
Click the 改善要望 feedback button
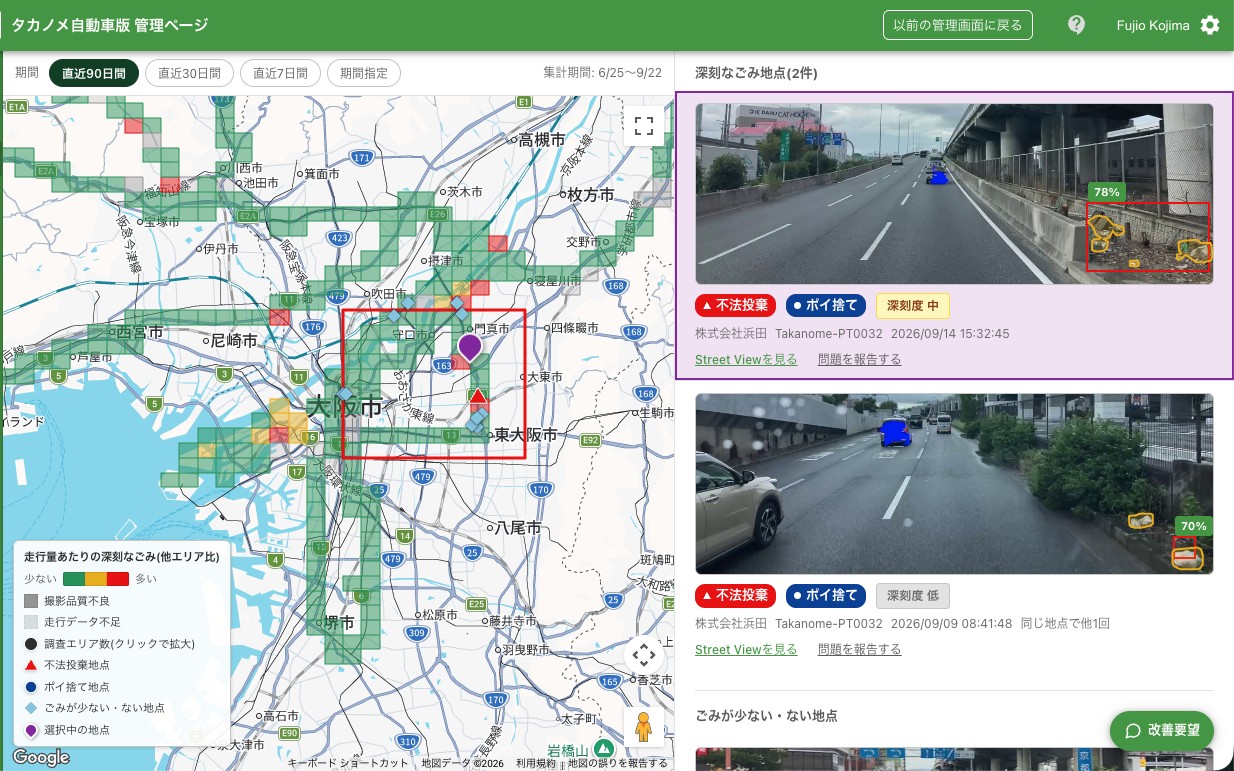pyautogui.click(x=1161, y=731)
